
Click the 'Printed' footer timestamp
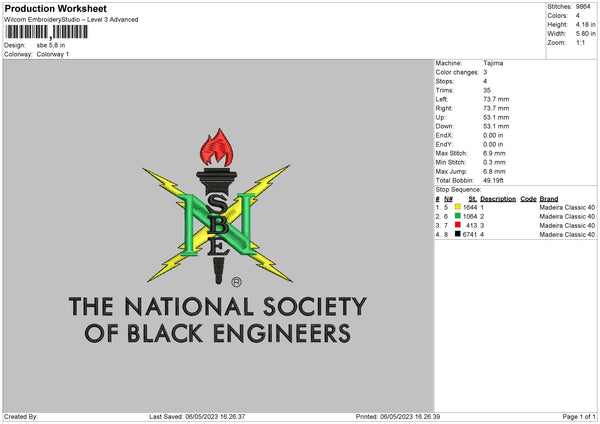coord(398,417)
